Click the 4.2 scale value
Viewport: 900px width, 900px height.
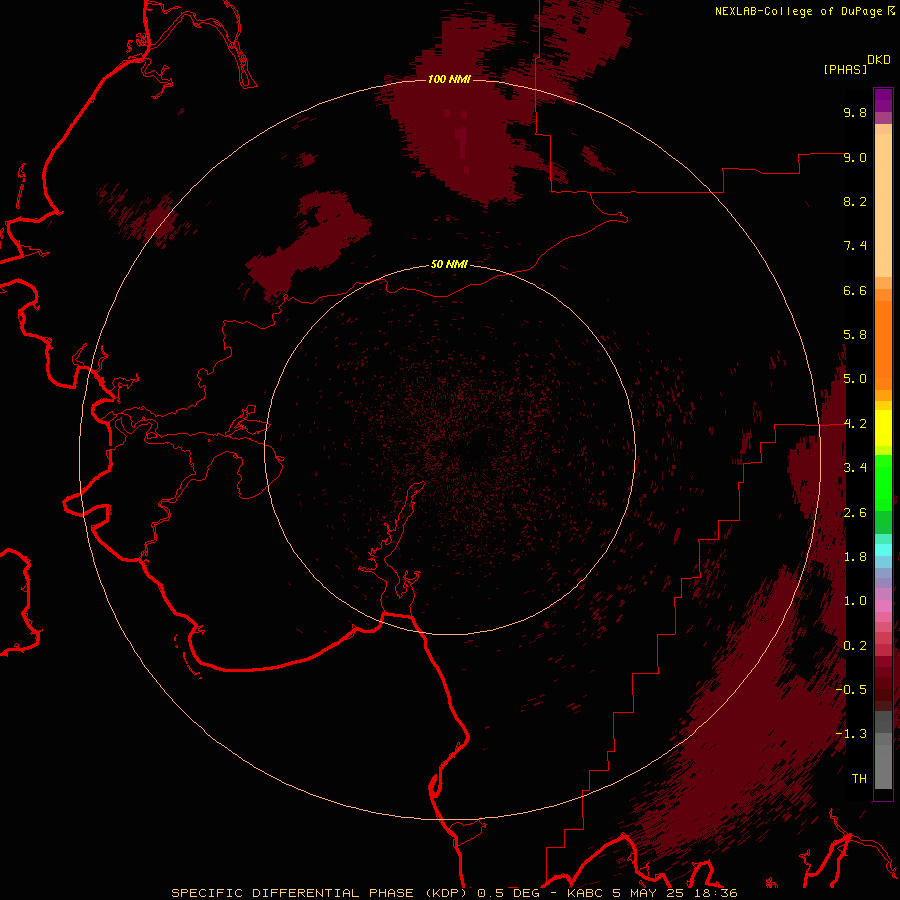click(855, 424)
